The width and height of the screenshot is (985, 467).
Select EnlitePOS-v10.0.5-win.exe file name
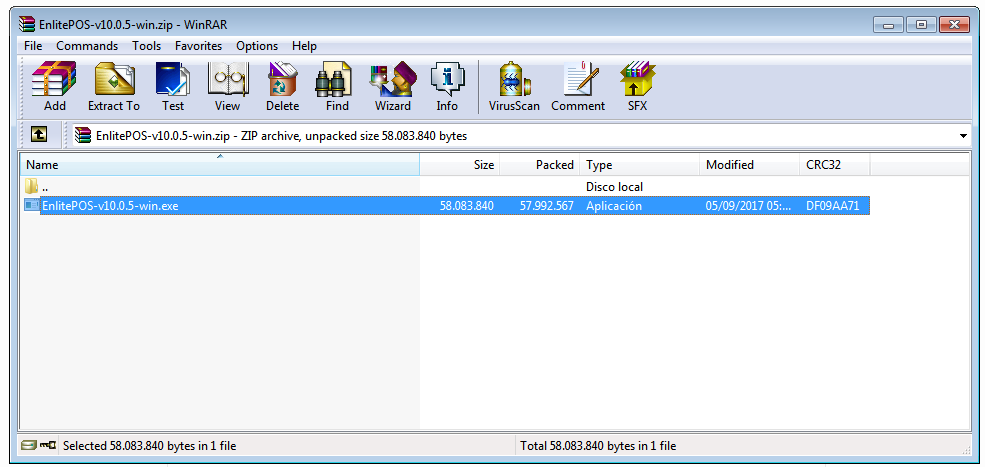110,206
